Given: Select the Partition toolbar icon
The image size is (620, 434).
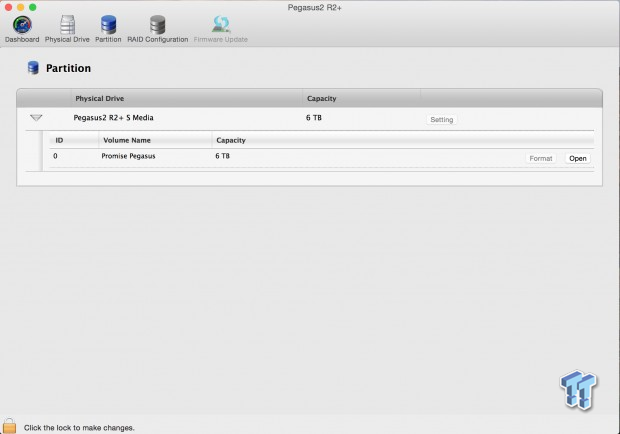Looking at the screenshot, I should tap(108, 25).
